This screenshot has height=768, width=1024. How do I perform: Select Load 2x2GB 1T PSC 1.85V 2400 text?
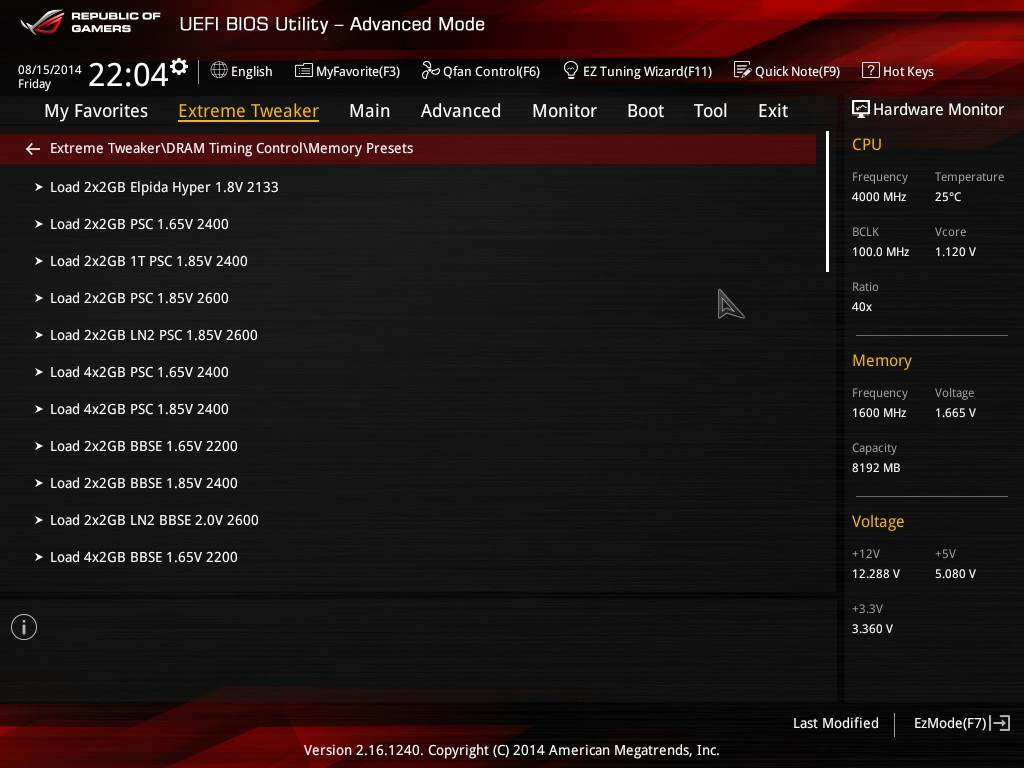click(x=149, y=261)
